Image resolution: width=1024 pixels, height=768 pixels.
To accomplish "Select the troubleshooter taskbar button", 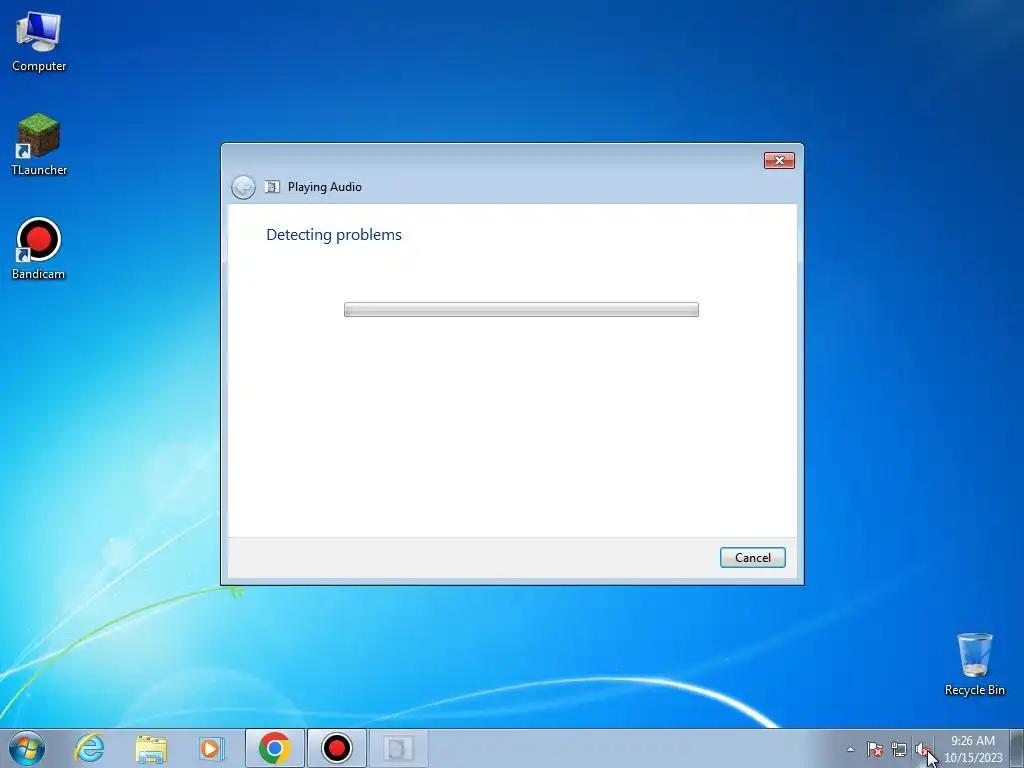I will point(398,748).
